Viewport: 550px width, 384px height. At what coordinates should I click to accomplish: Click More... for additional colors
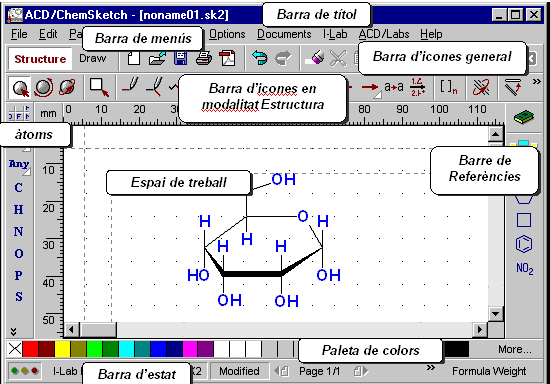[515, 349]
